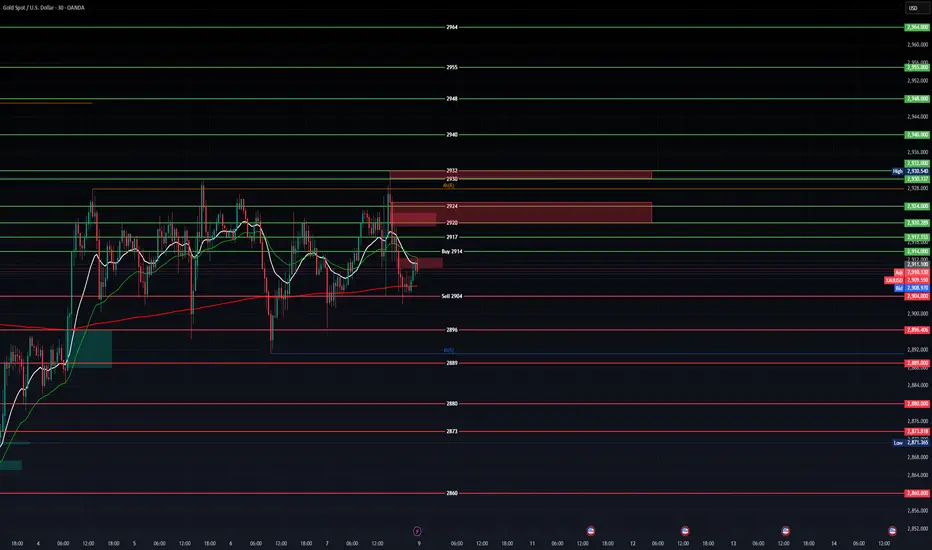Click the Gold Spot / U.S. Dollar symbol title
The width and height of the screenshot is (932, 550).
click(x=43, y=8)
